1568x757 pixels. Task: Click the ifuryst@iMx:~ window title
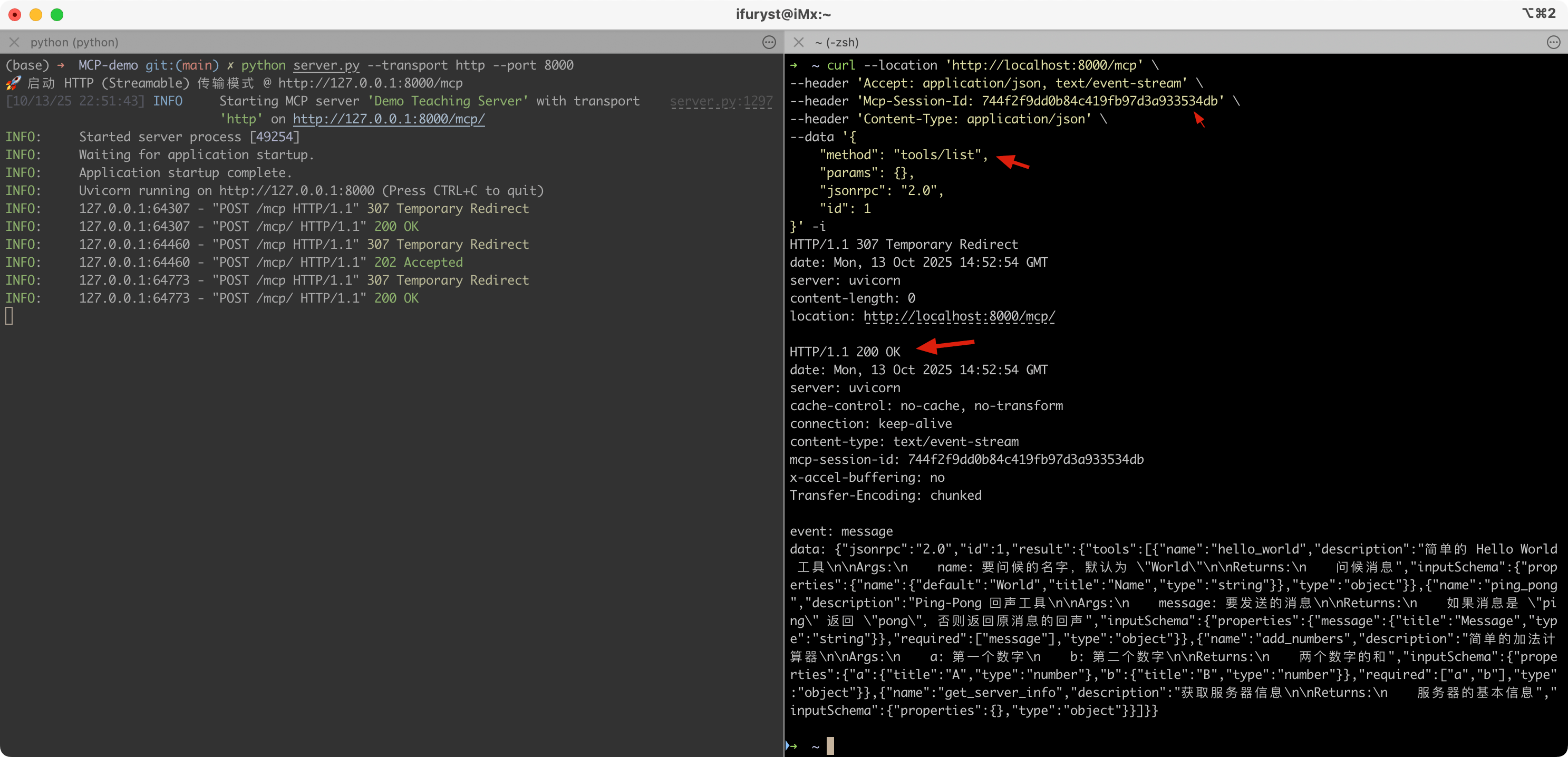pyautogui.click(x=783, y=14)
